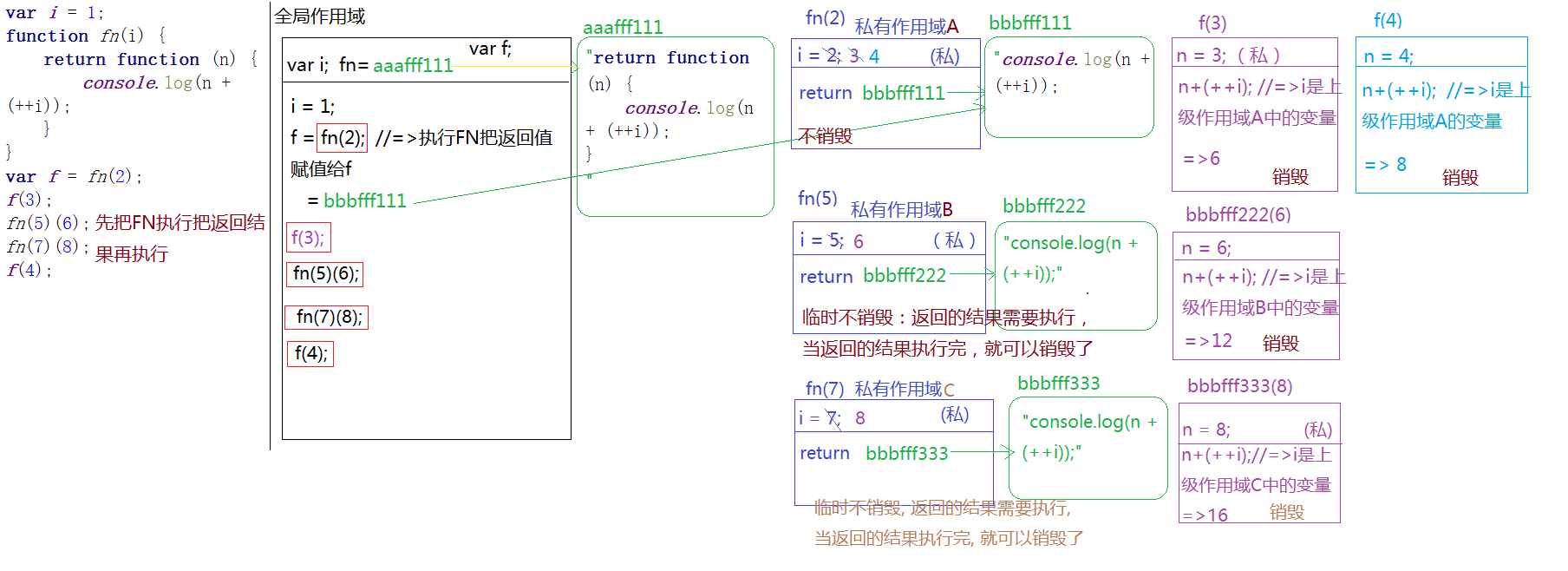1568x571 pixels.
Task: Click the red-boxed fn(2); call
Action: point(343,137)
